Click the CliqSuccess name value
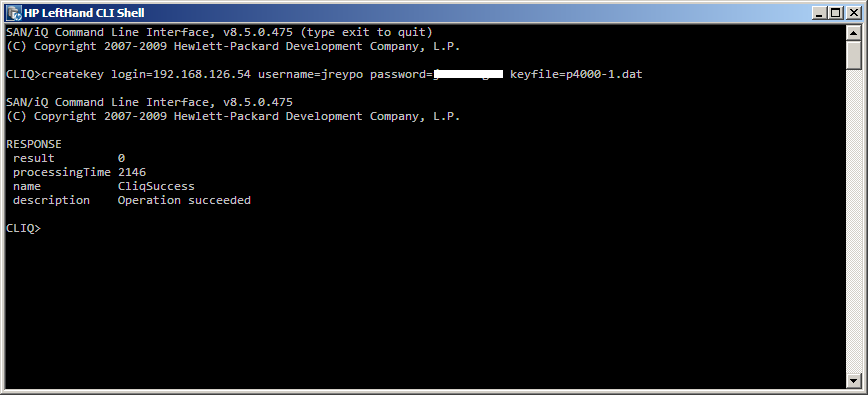This screenshot has width=868, height=395. point(156,186)
